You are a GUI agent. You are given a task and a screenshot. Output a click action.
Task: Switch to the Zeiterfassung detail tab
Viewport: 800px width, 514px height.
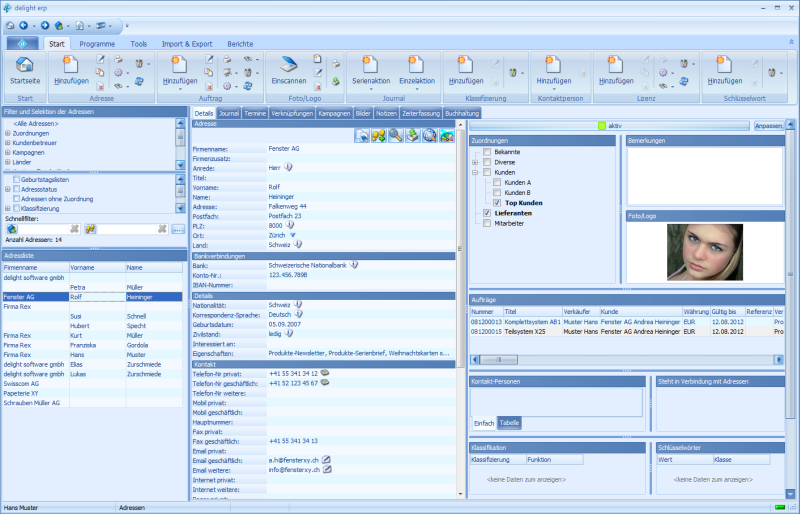point(420,113)
